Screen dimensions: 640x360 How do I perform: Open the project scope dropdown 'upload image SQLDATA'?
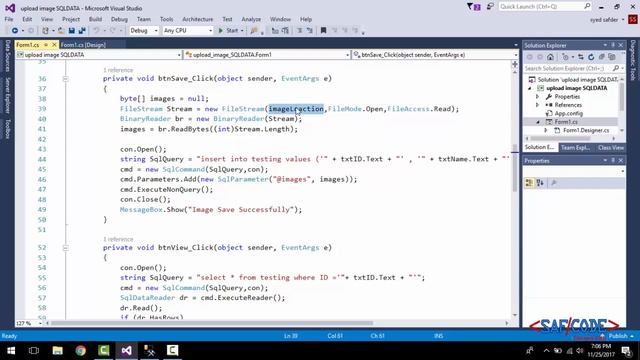pyautogui.click(x=98, y=55)
